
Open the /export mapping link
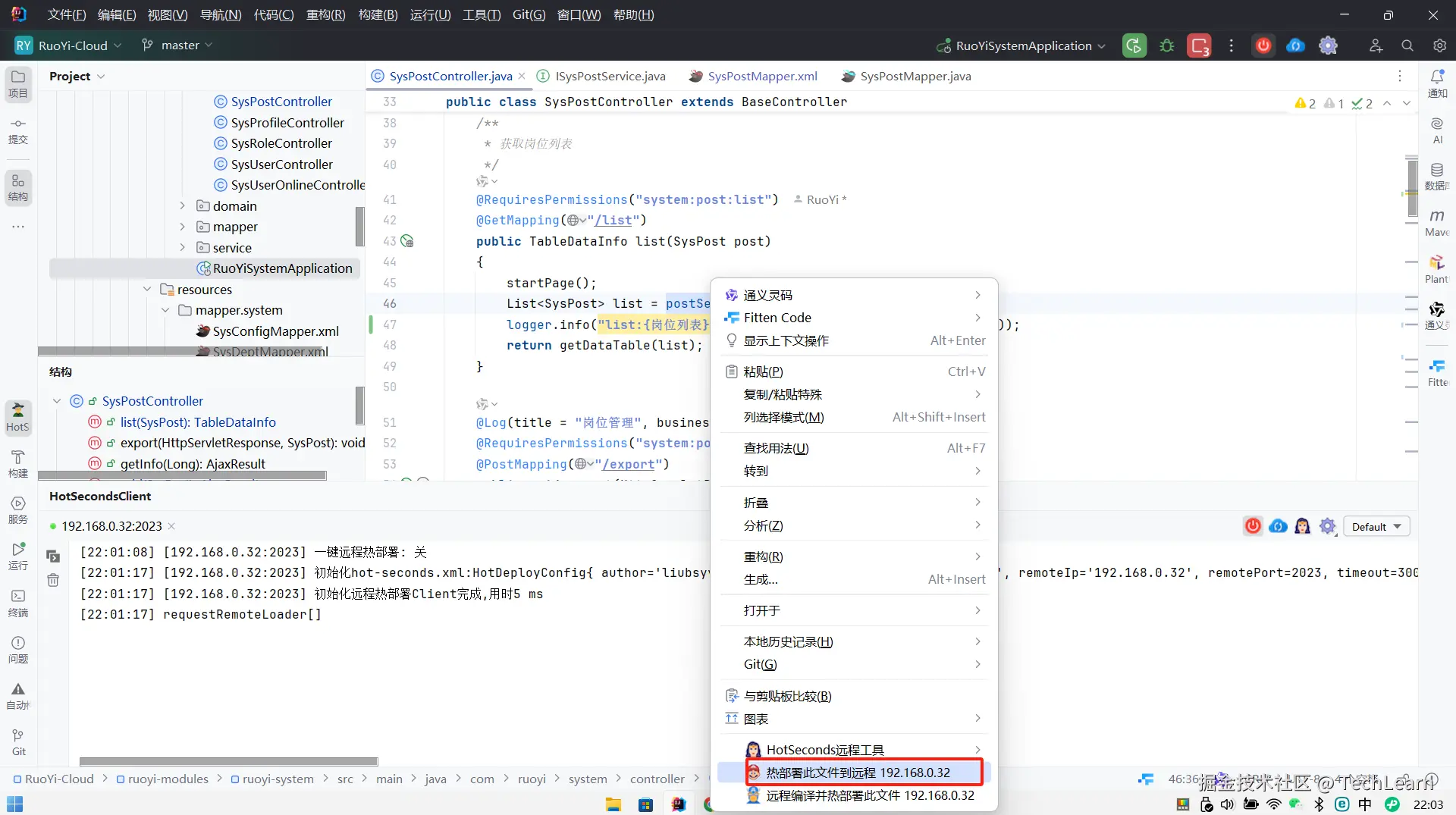[628, 464]
